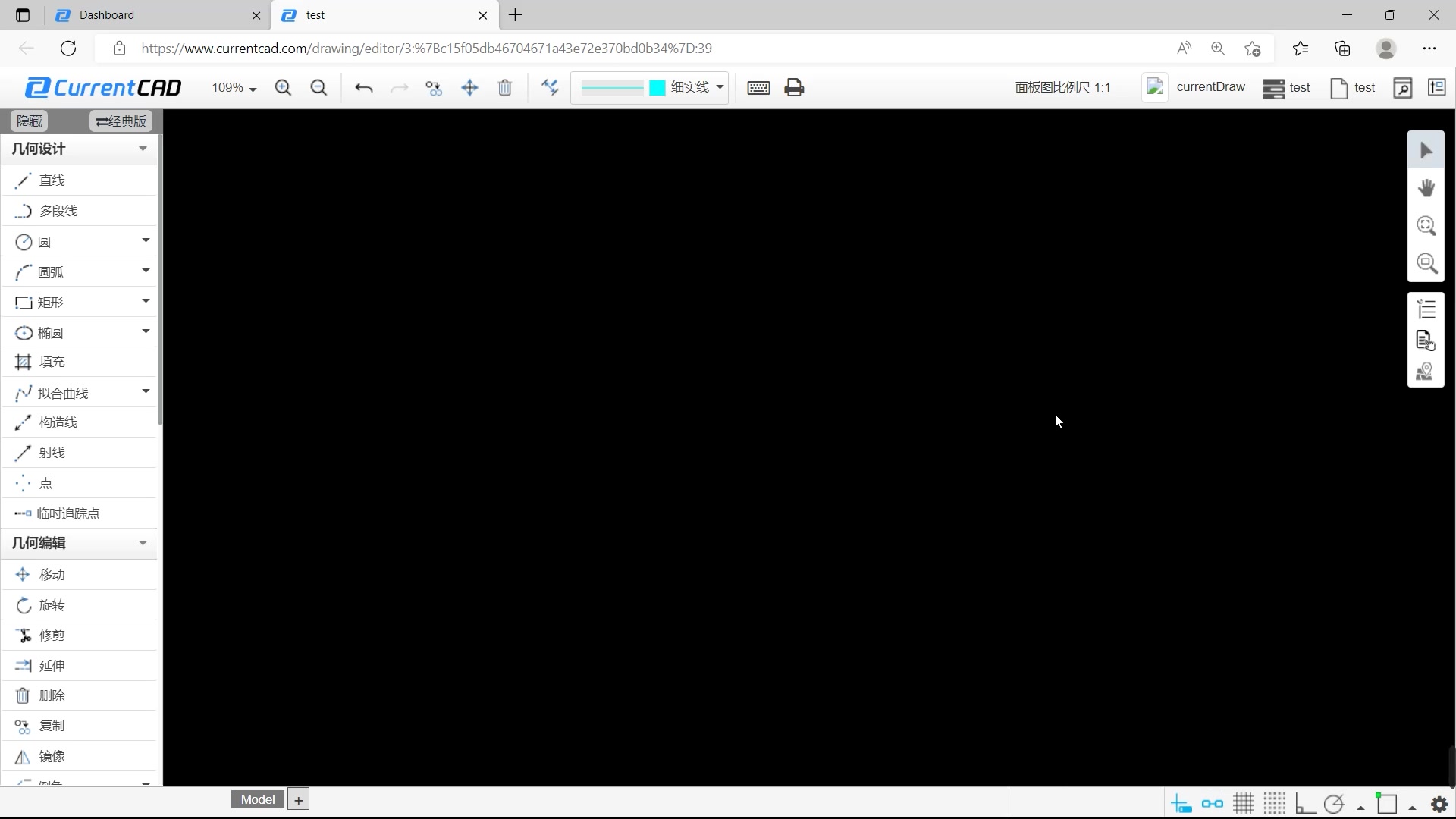Click the copy objects toolbar icon
The height and width of the screenshot is (819, 1456).
click(x=434, y=88)
